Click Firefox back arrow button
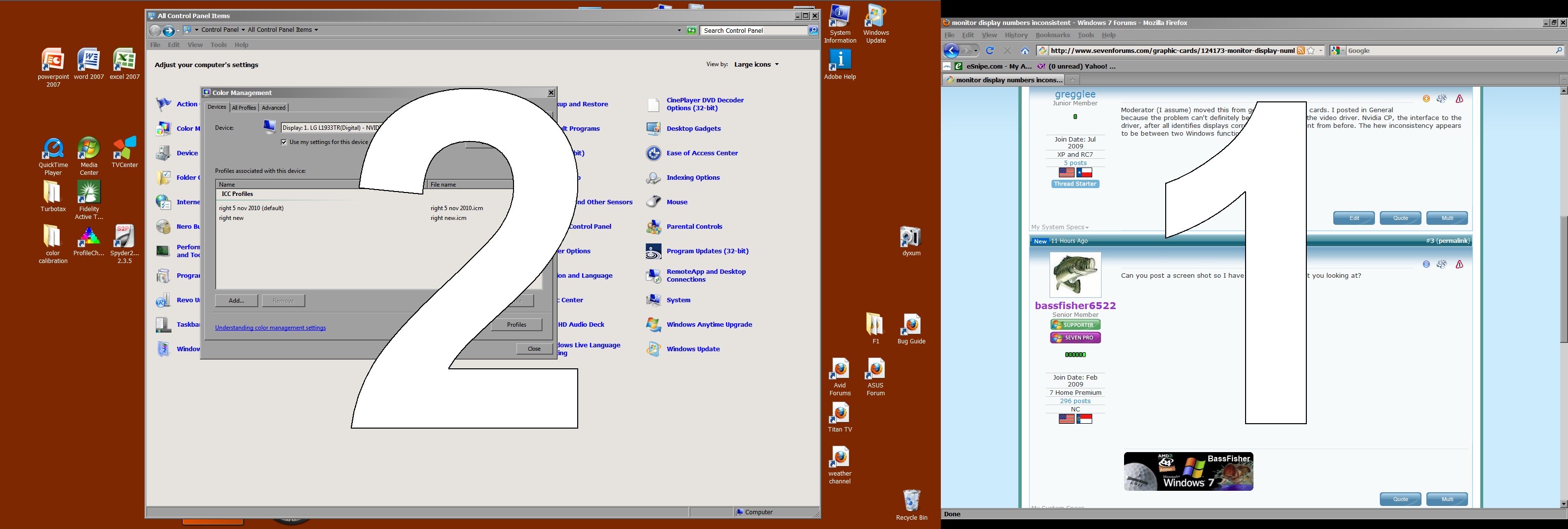The height and width of the screenshot is (529, 1568). click(952, 50)
